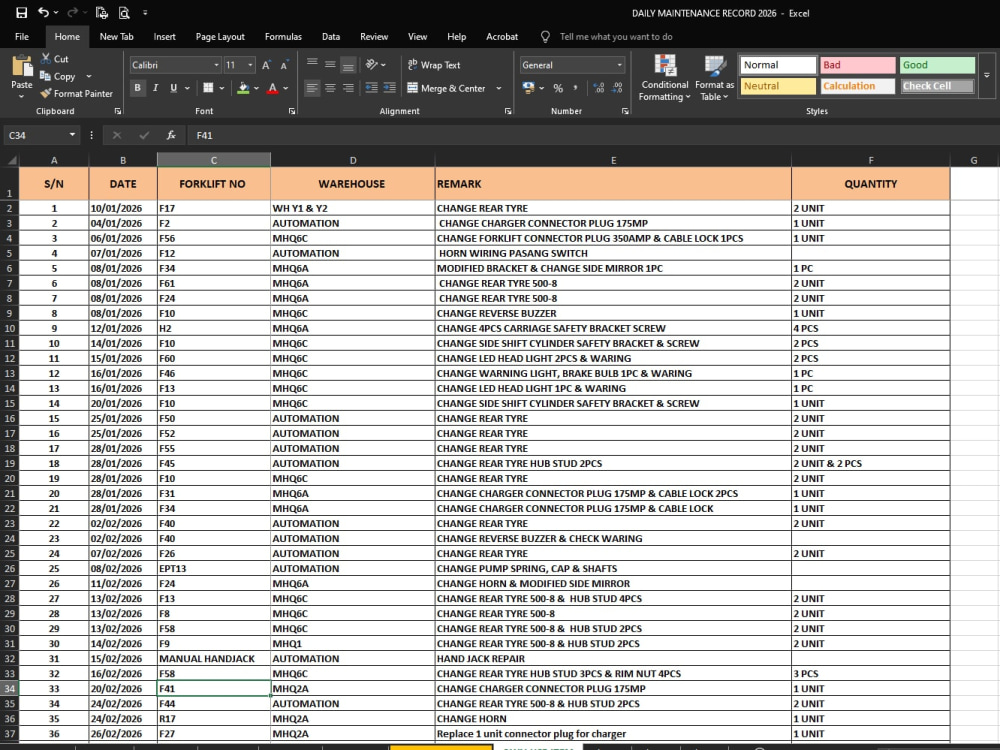Click Decrease Decimal icon
Screen dimensions: 1000x750
(617, 88)
